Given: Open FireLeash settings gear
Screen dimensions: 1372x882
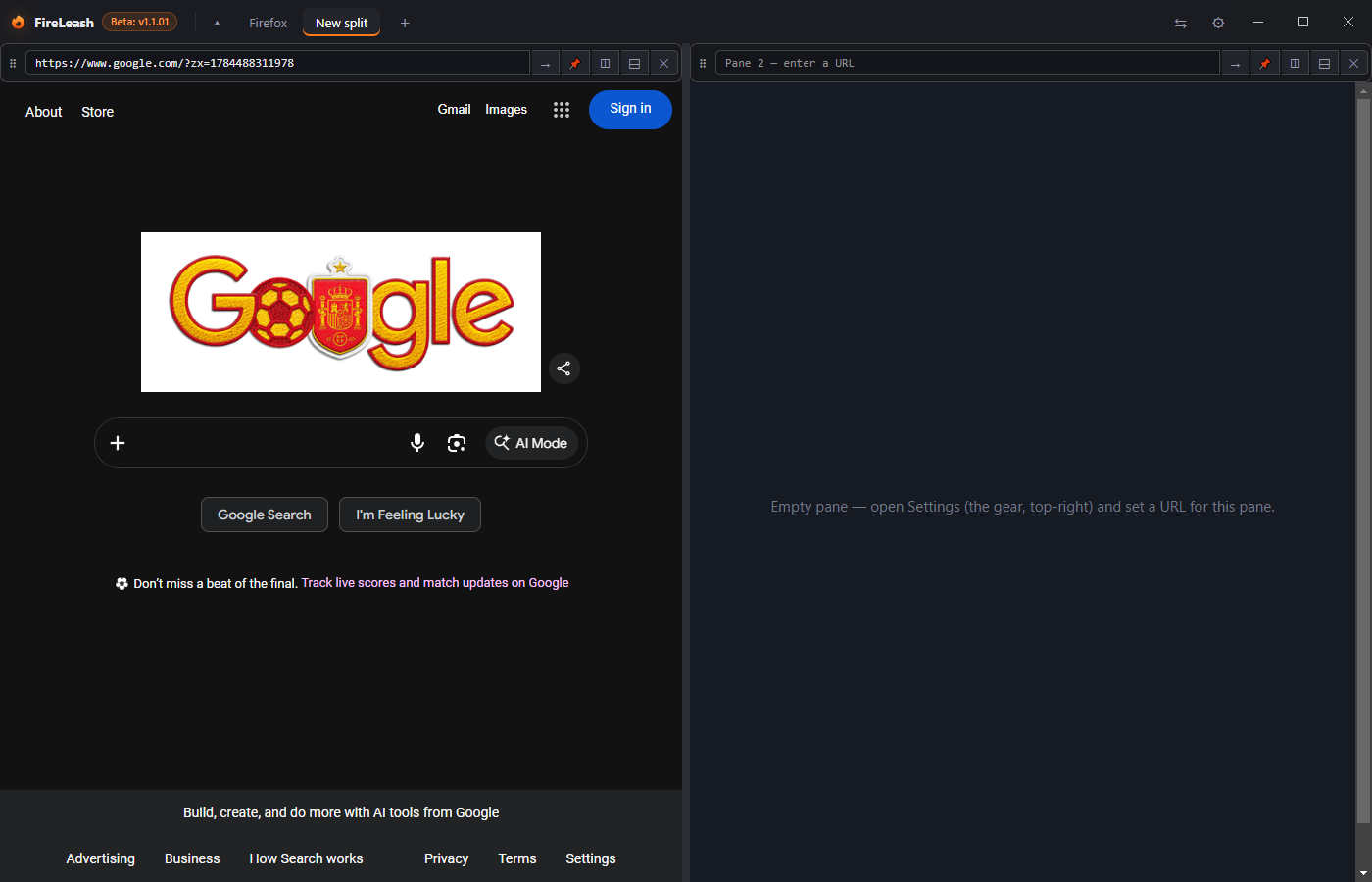Looking at the screenshot, I should pyautogui.click(x=1218, y=23).
